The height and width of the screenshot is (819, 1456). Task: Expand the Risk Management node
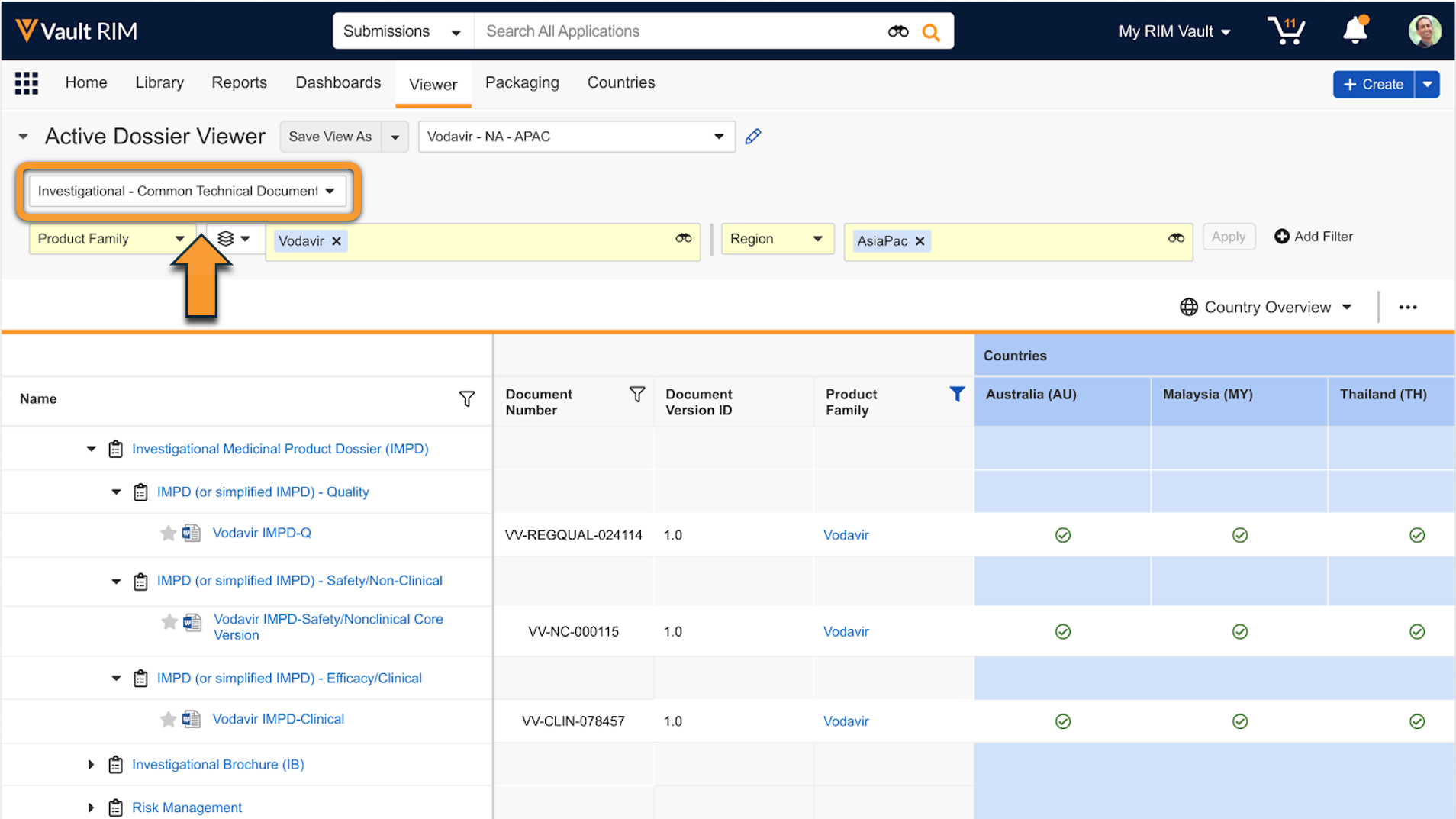(91, 808)
